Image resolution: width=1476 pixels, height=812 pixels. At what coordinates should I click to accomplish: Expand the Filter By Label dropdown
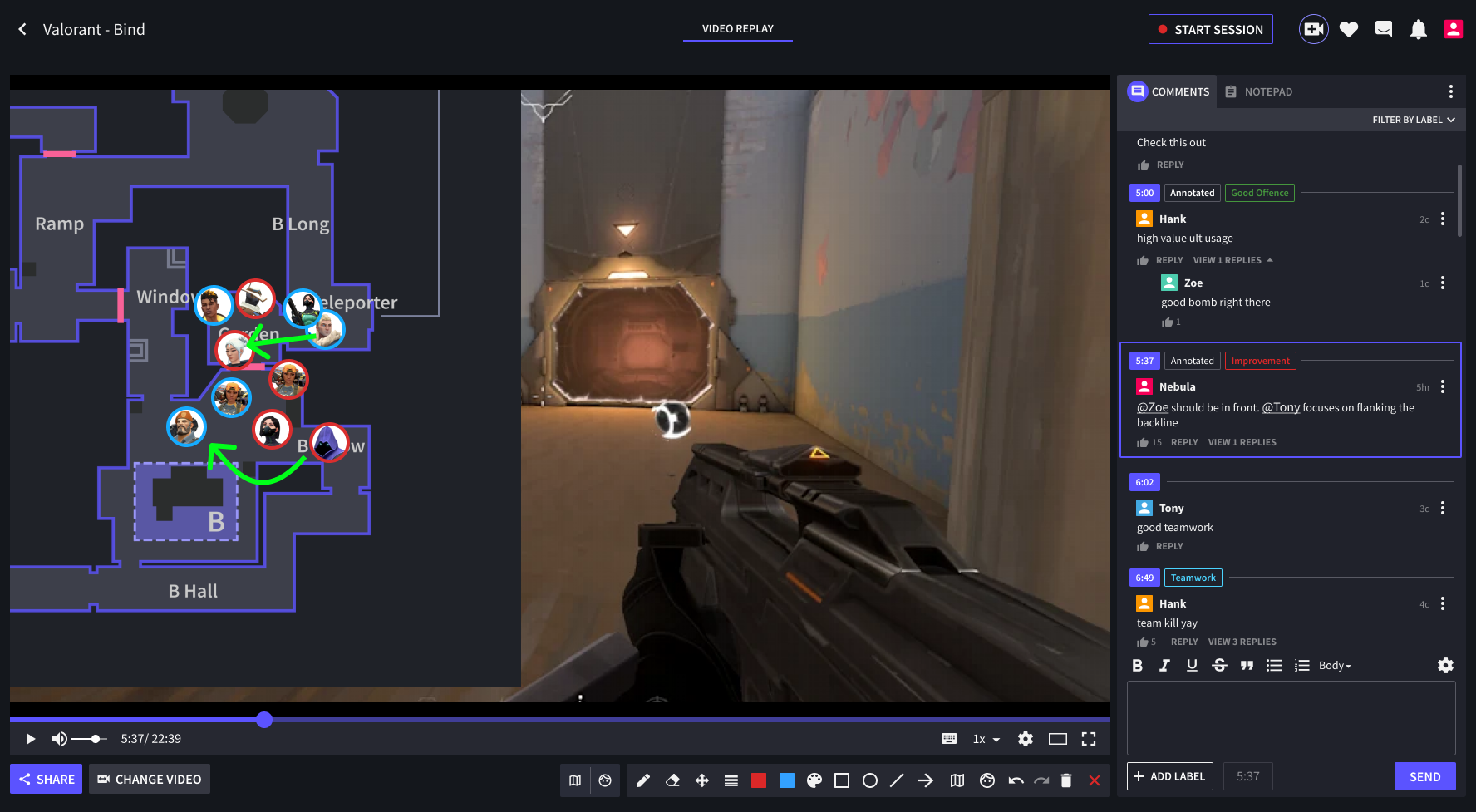(1413, 119)
